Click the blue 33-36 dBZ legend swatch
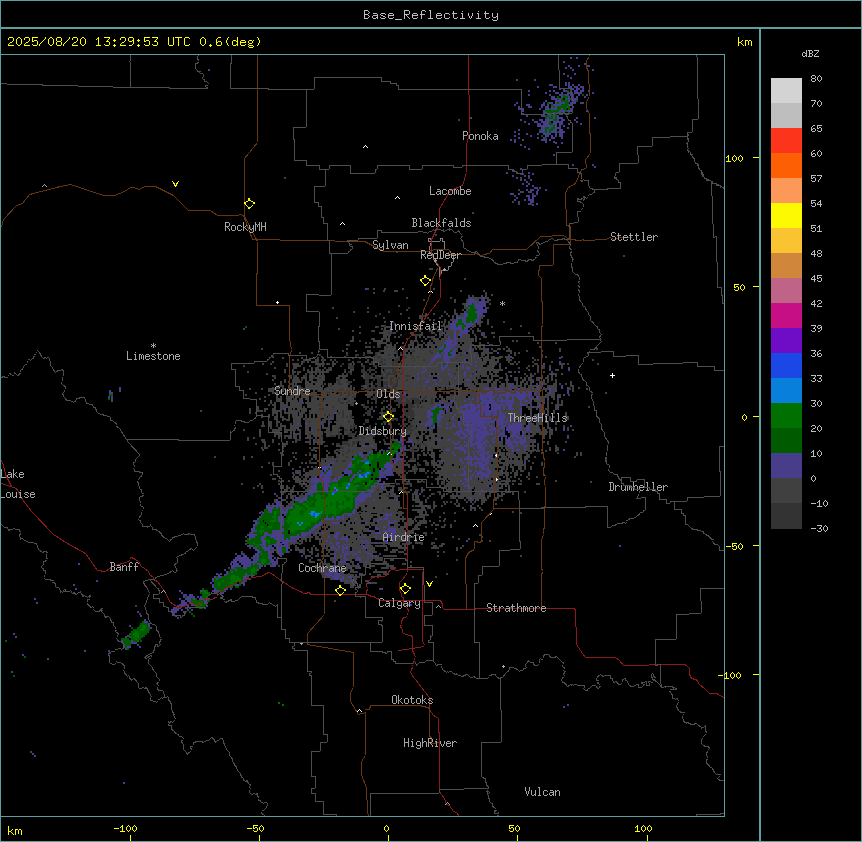 [786, 365]
